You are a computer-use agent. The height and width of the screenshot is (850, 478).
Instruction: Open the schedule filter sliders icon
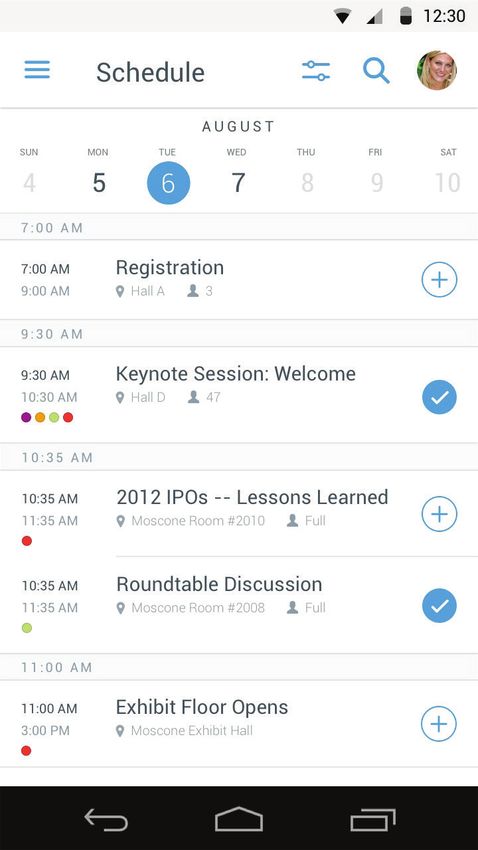pyautogui.click(x=316, y=71)
